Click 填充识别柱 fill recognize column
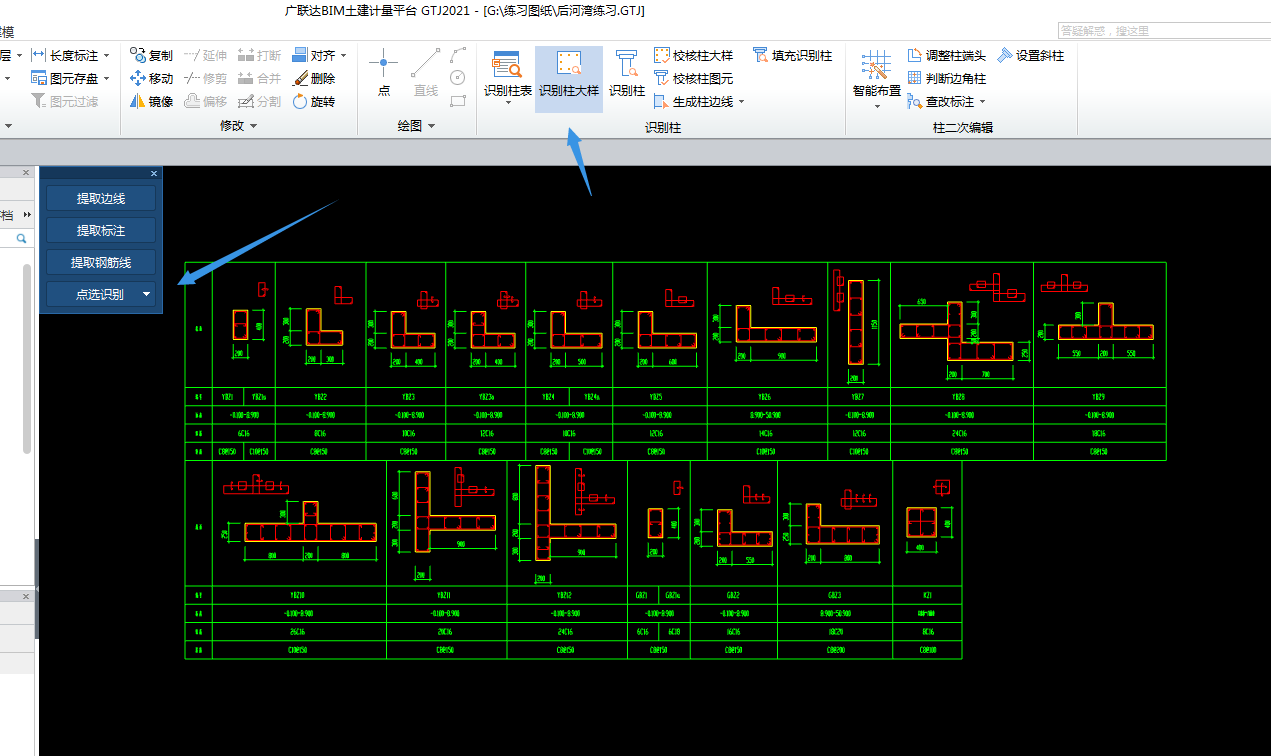1271x756 pixels. pos(792,56)
